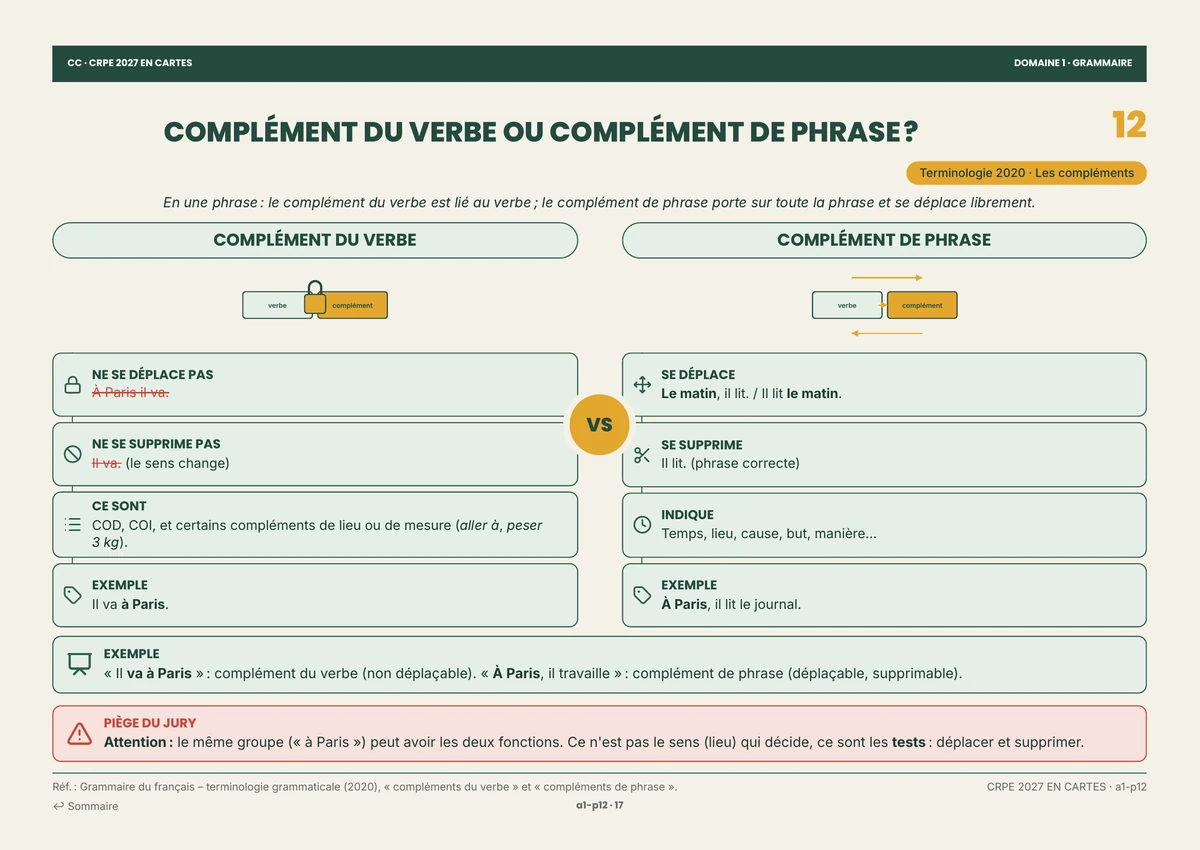
Task: Click the presentation board icon in the wide EXEMPLE box
Action: [x=79, y=664]
